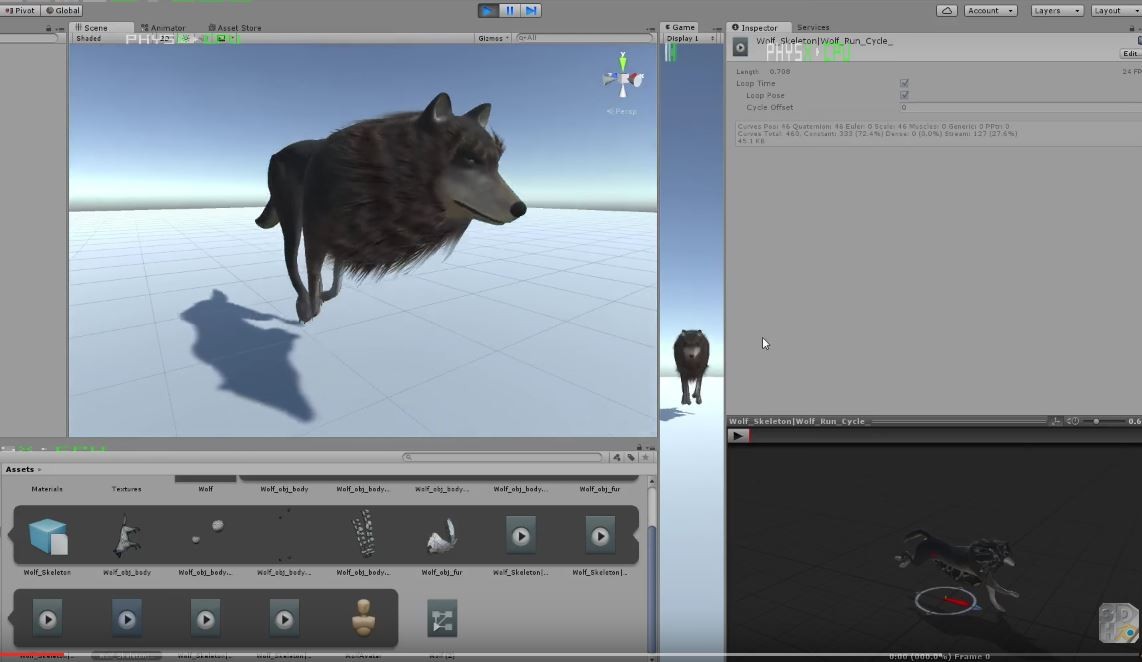Disable the Loop Pose checkbox
Image resolution: width=1142 pixels, height=662 pixels.
pyautogui.click(x=904, y=95)
